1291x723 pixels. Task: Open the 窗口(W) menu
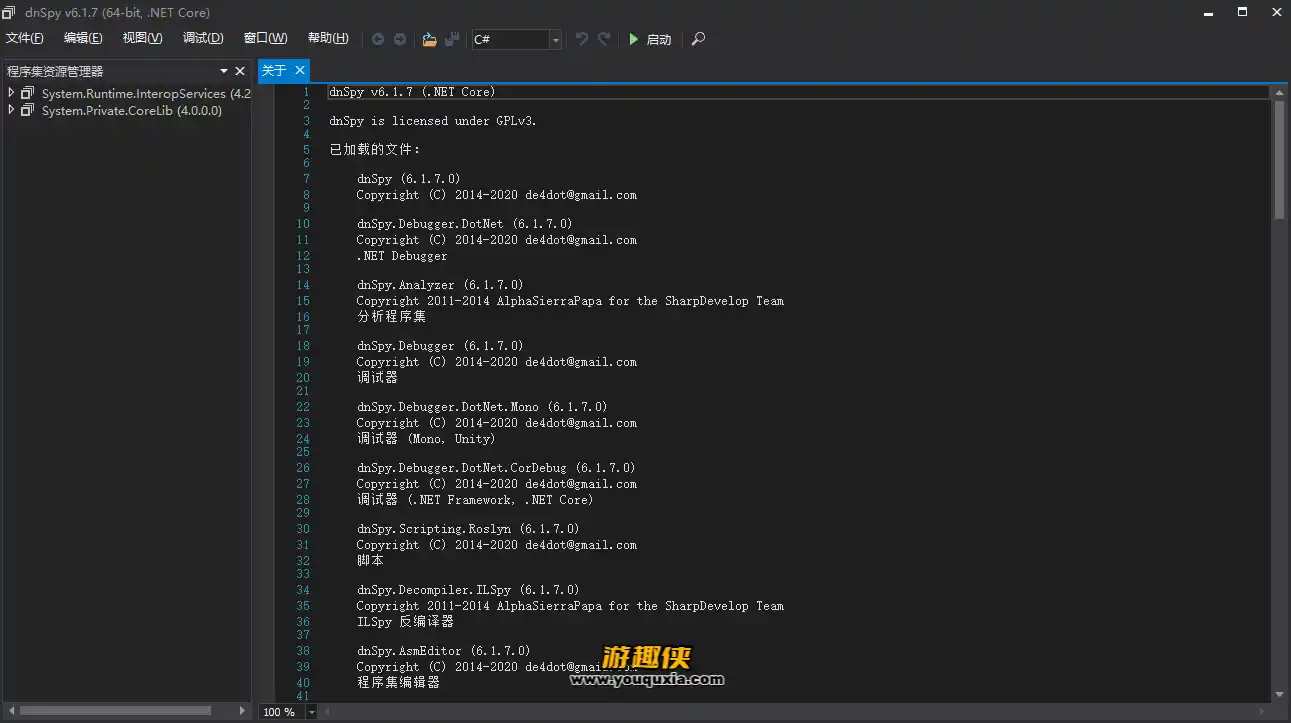click(x=265, y=38)
